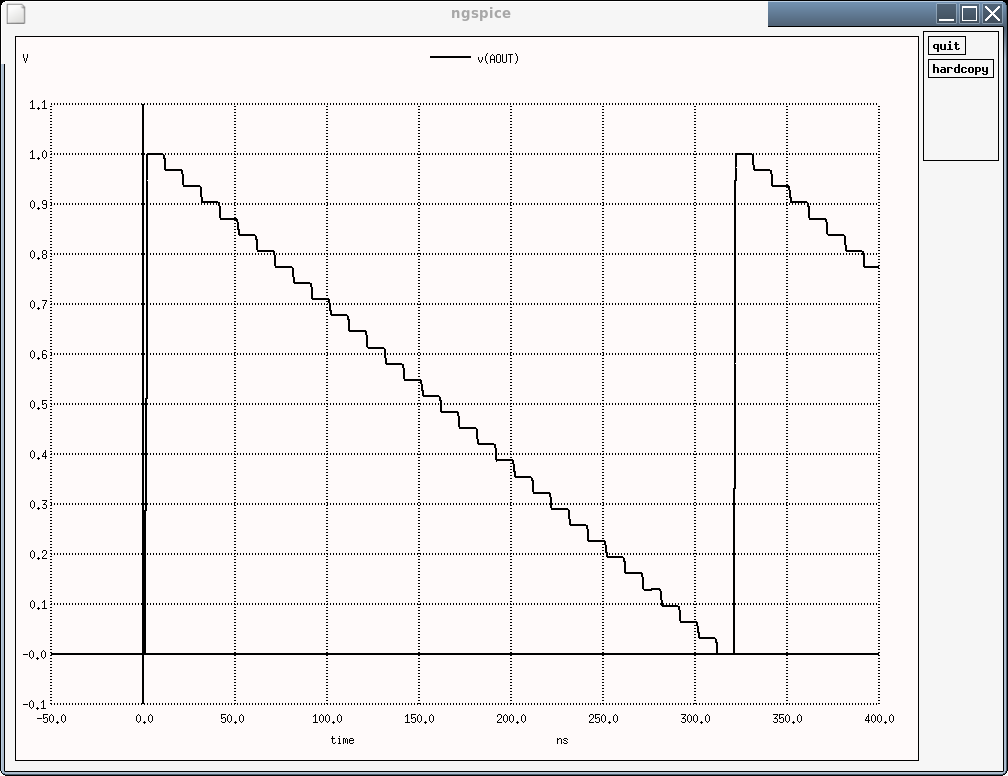Maximize the background window

[x=969, y=14]
